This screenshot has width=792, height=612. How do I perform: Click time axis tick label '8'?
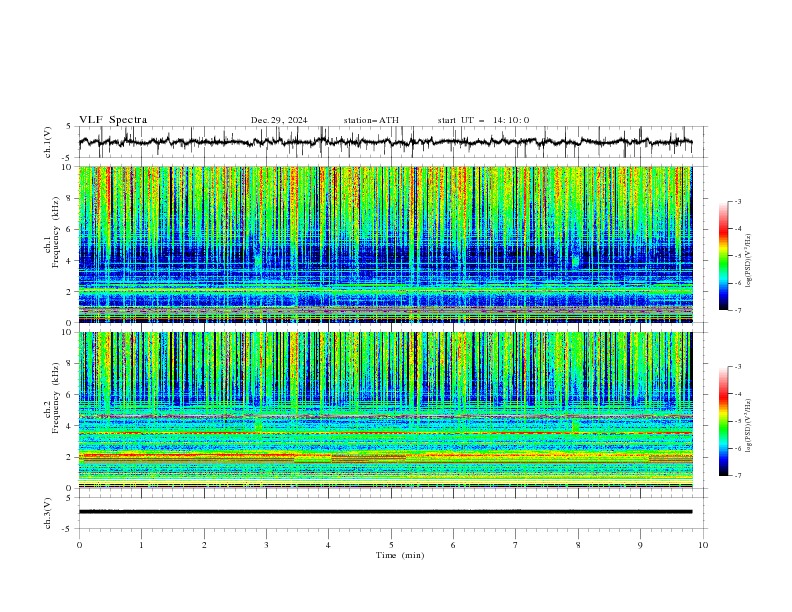point(578,545)
